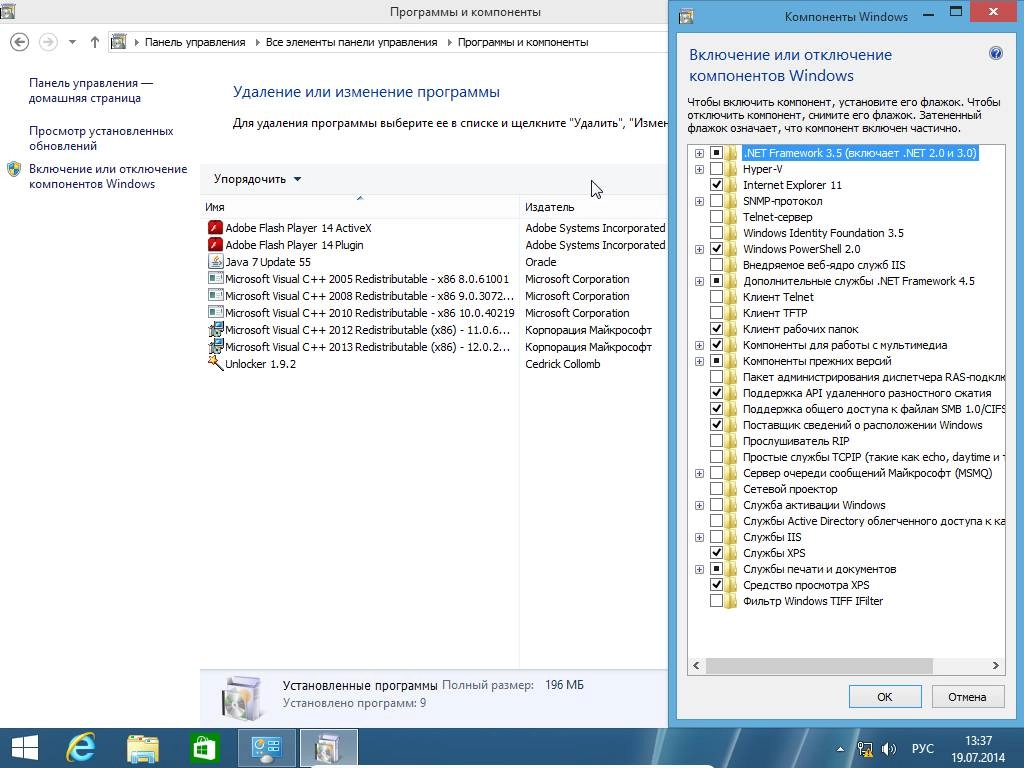Click the horizontal scrollbar thumb in features list

point(819,665)
